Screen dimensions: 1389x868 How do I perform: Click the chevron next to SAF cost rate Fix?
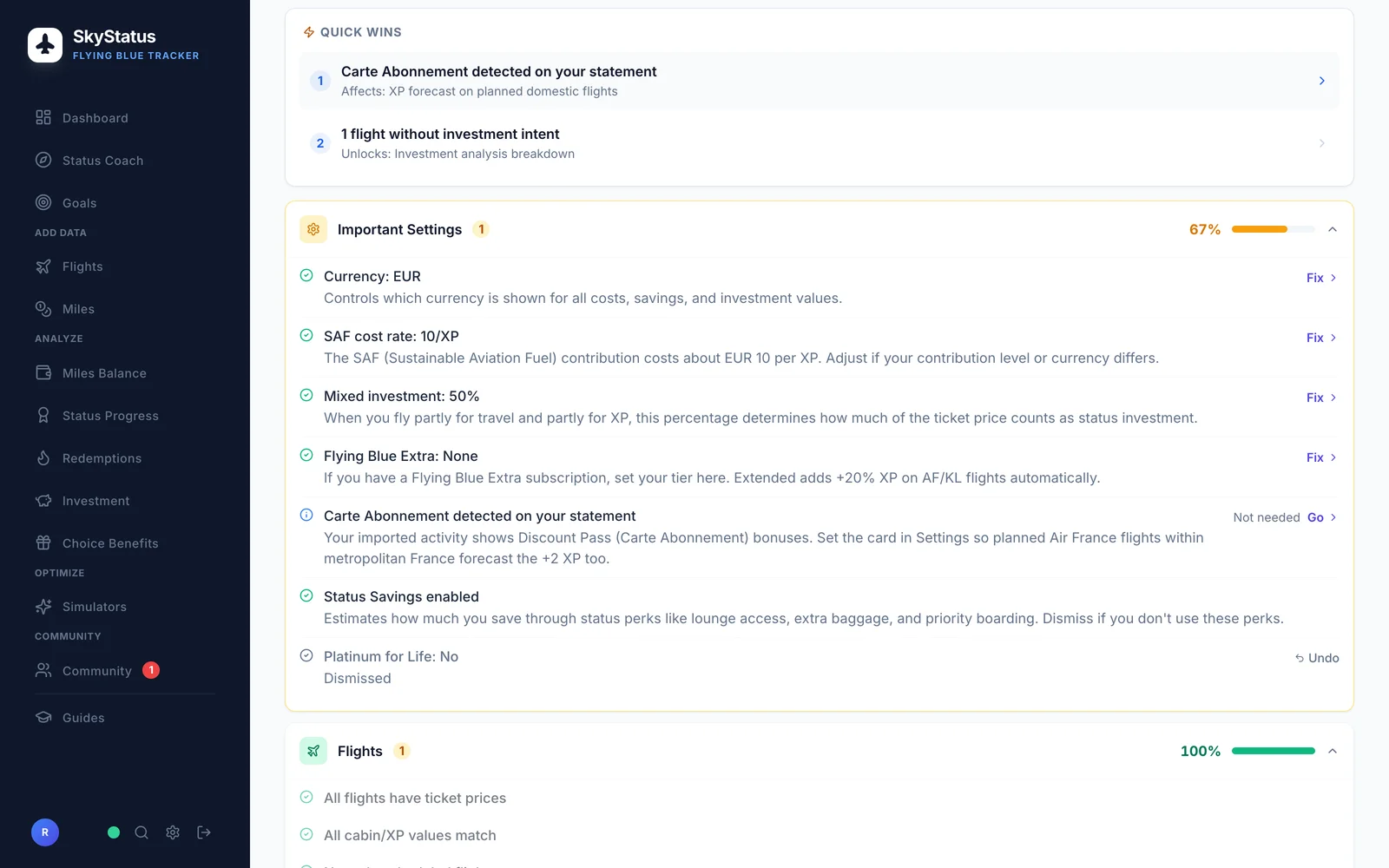click(x=1333, y=338)
